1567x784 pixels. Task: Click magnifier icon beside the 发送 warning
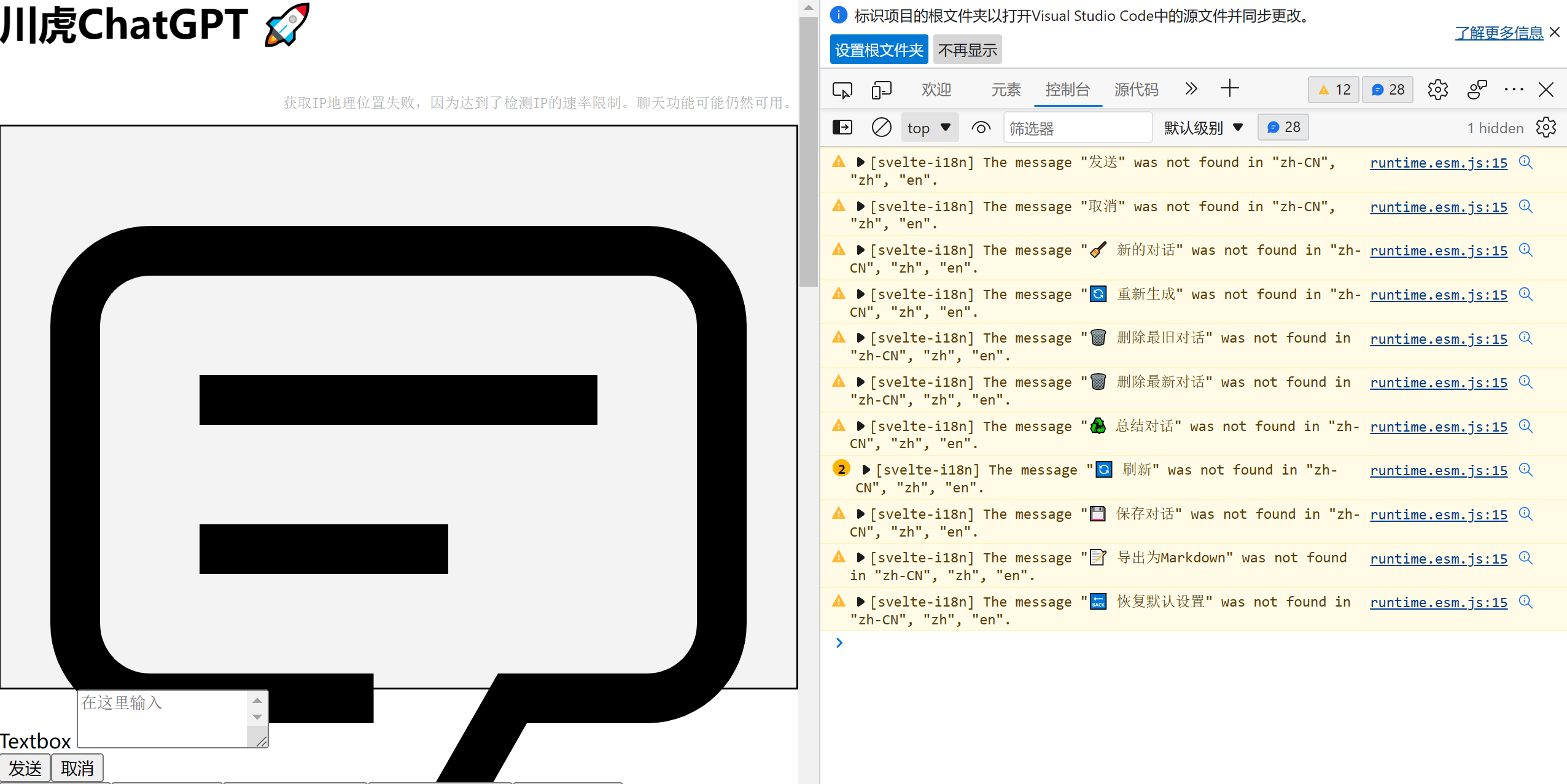(1525, 163)
